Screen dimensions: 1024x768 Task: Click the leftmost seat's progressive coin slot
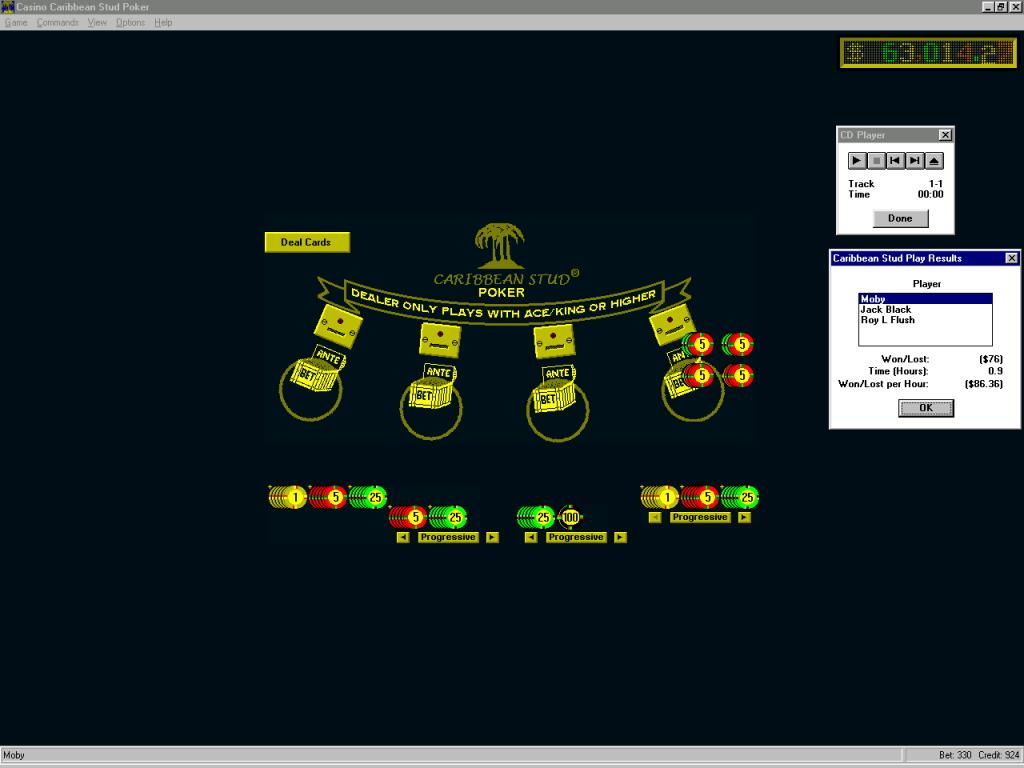point(338,325)
